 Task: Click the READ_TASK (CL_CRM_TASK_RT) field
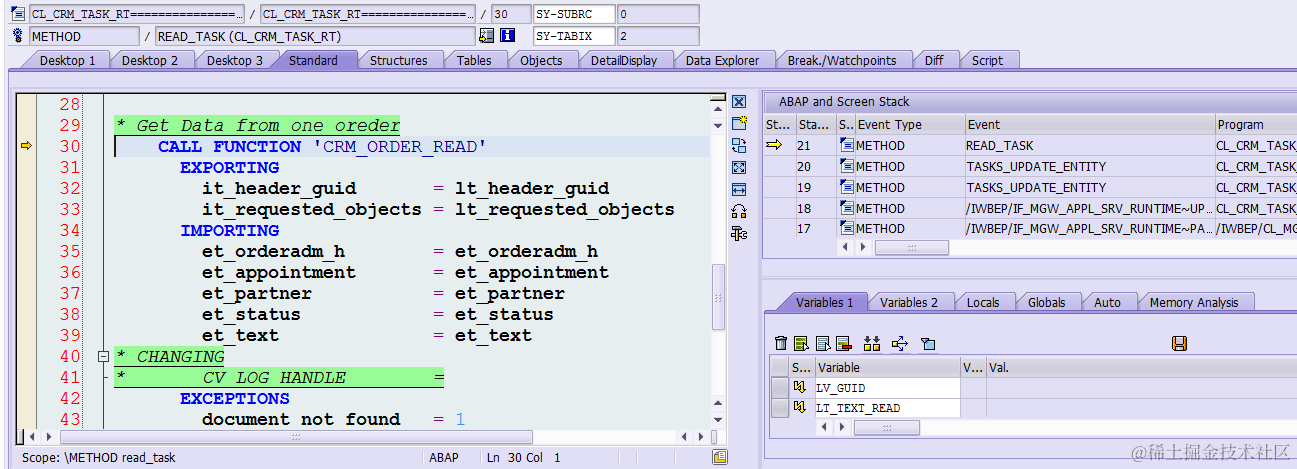[x=315, y=36]
